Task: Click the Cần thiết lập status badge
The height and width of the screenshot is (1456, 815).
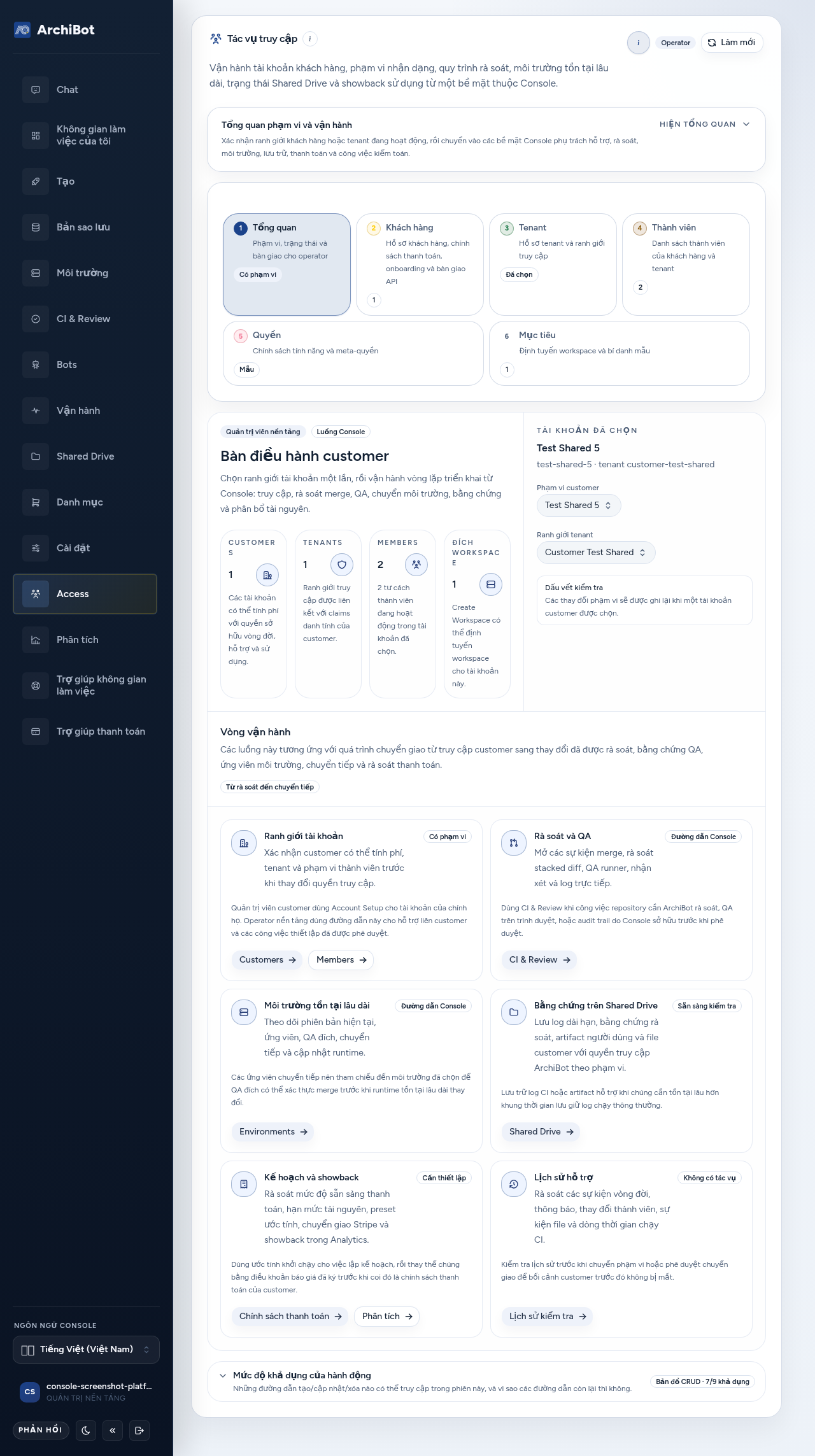Action: [444, 1178]
